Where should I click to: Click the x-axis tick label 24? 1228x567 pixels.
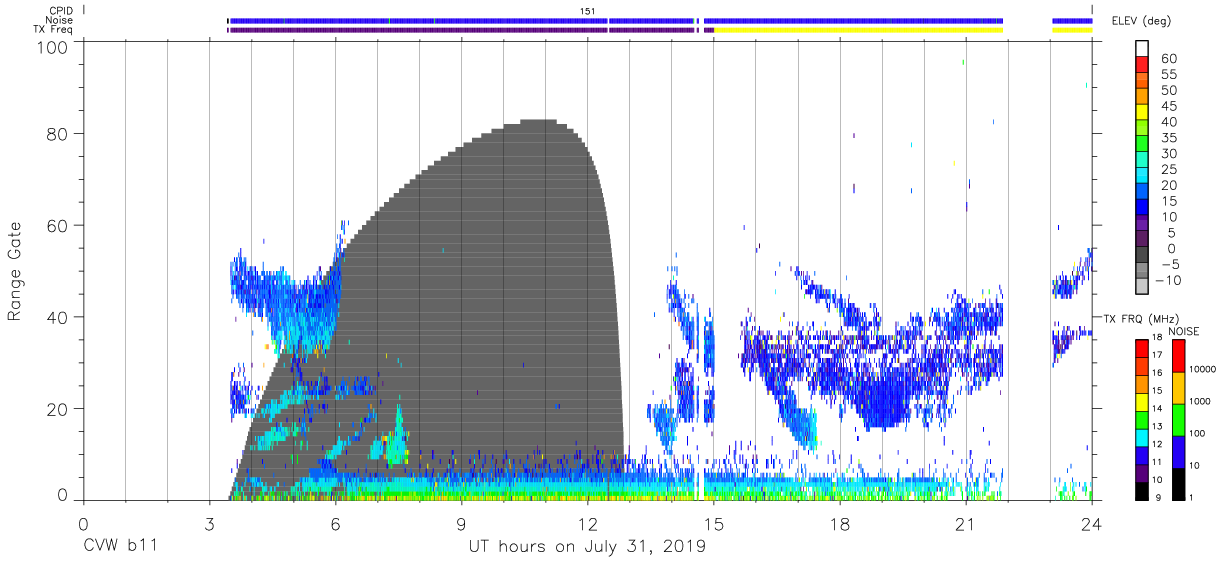point(1091,523)
